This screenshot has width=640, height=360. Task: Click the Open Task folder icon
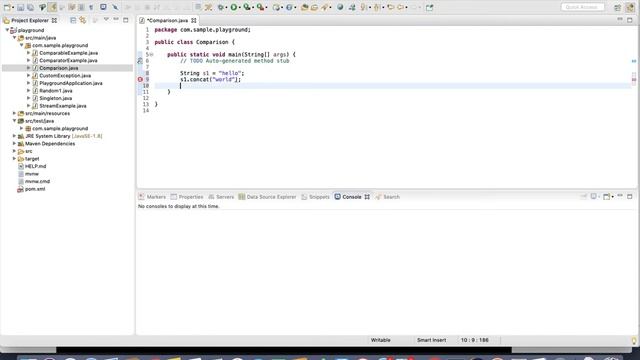click(314, 7)
